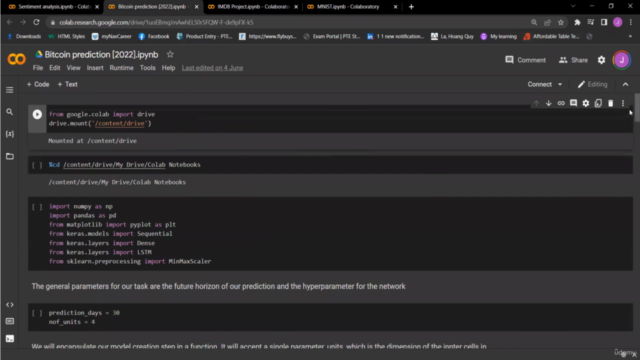Screen dimensions: 640x360
Task: Open the Help menu
Action: tap(168, 68)
